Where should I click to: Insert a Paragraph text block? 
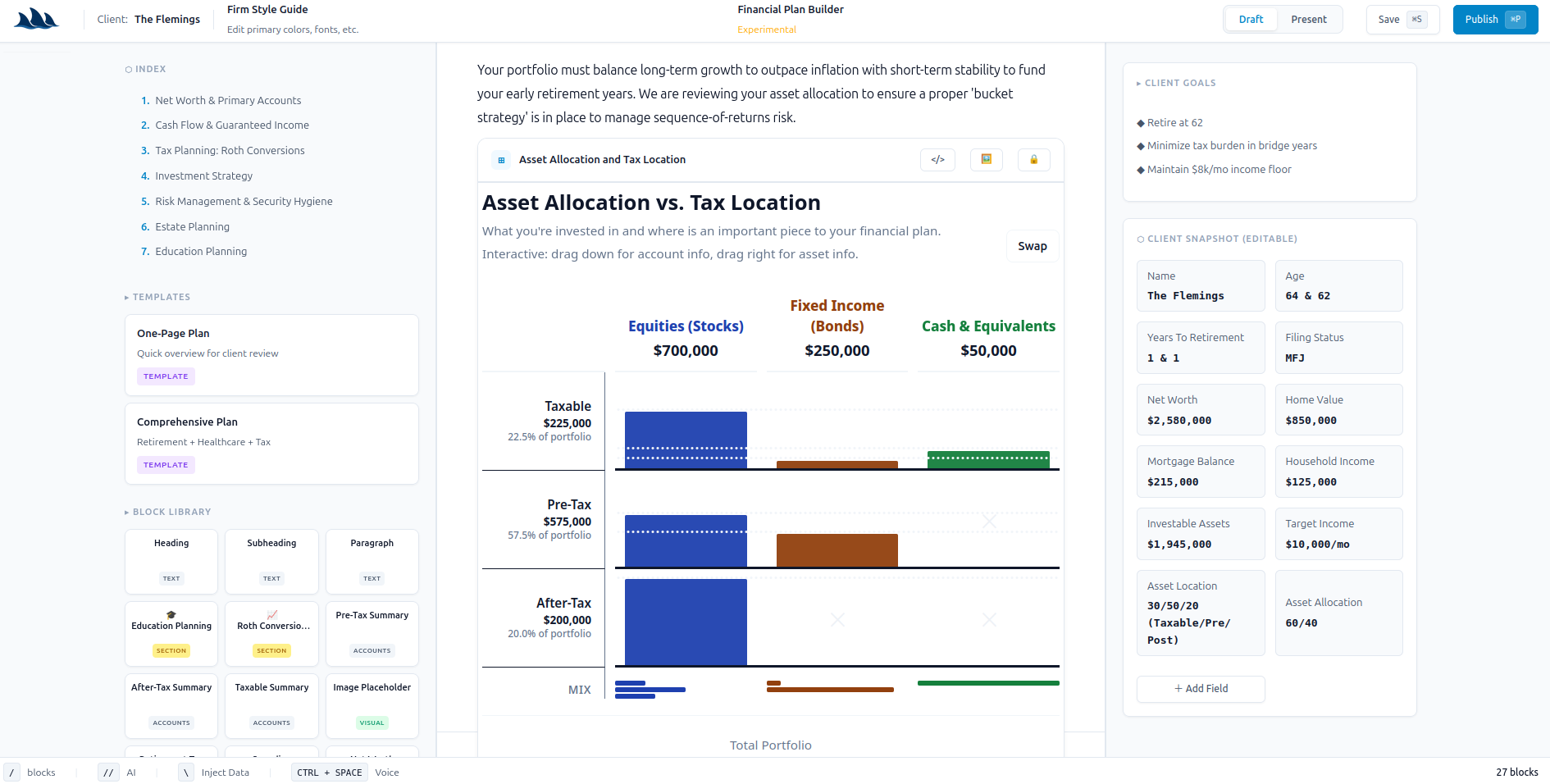point(372,562)
